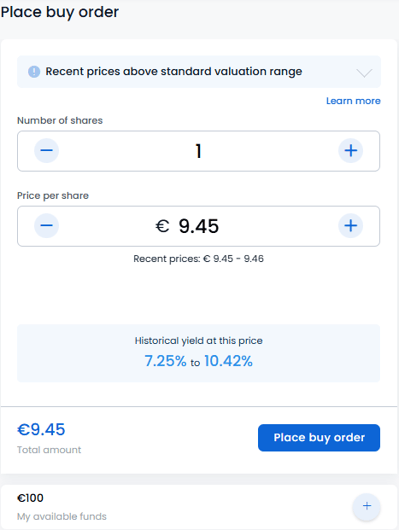
Task: Add funds with plus icon beside €100
Action: point(367,506)
